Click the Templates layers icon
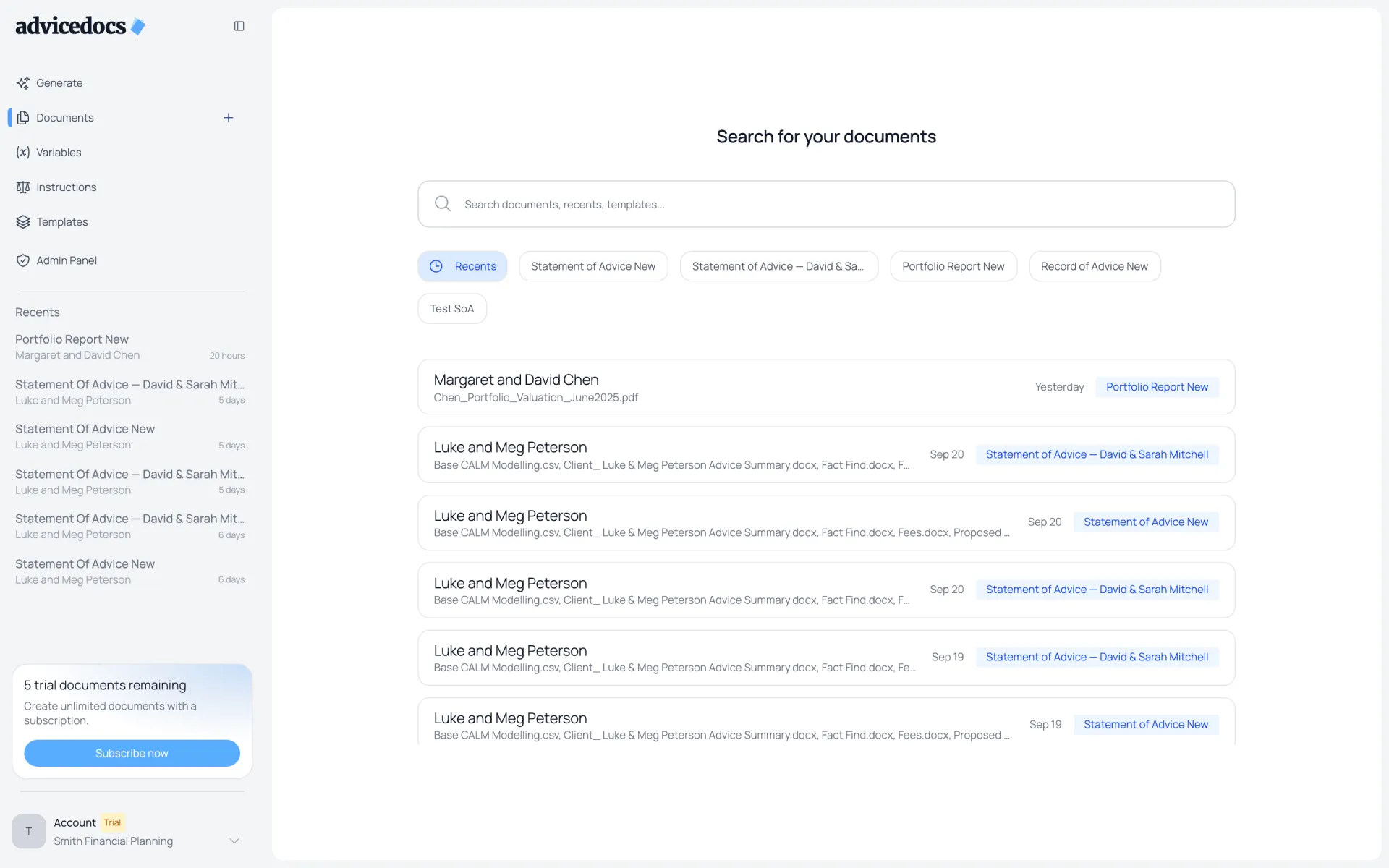 (23, 222)
